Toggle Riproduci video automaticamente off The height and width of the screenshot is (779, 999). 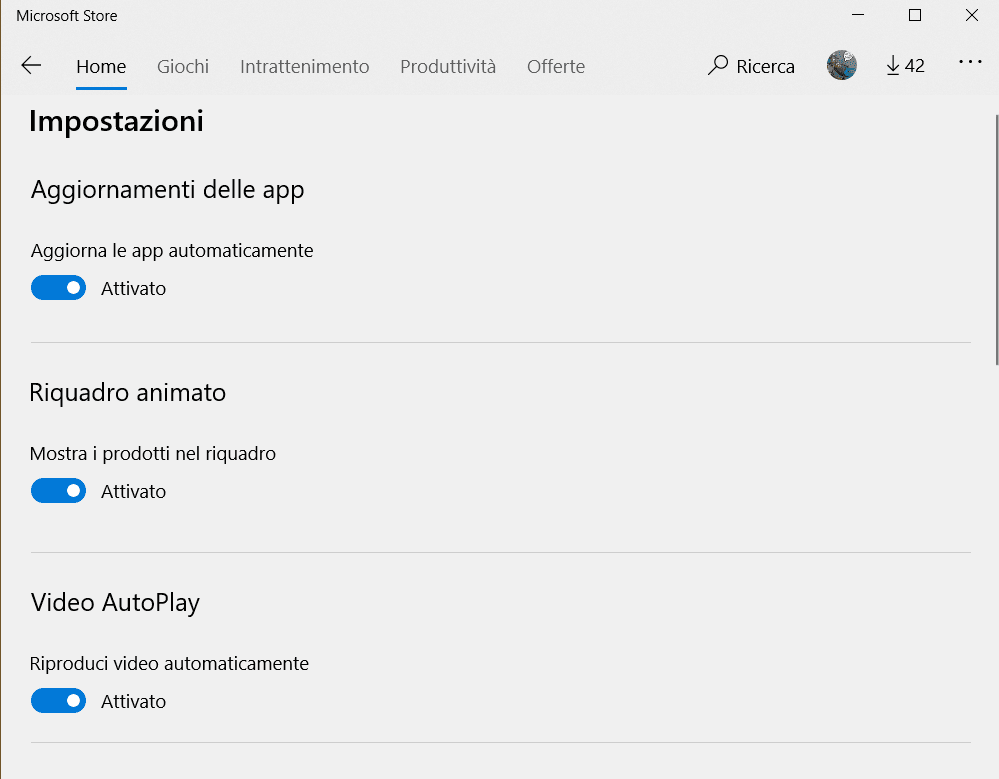pos(58,701)
